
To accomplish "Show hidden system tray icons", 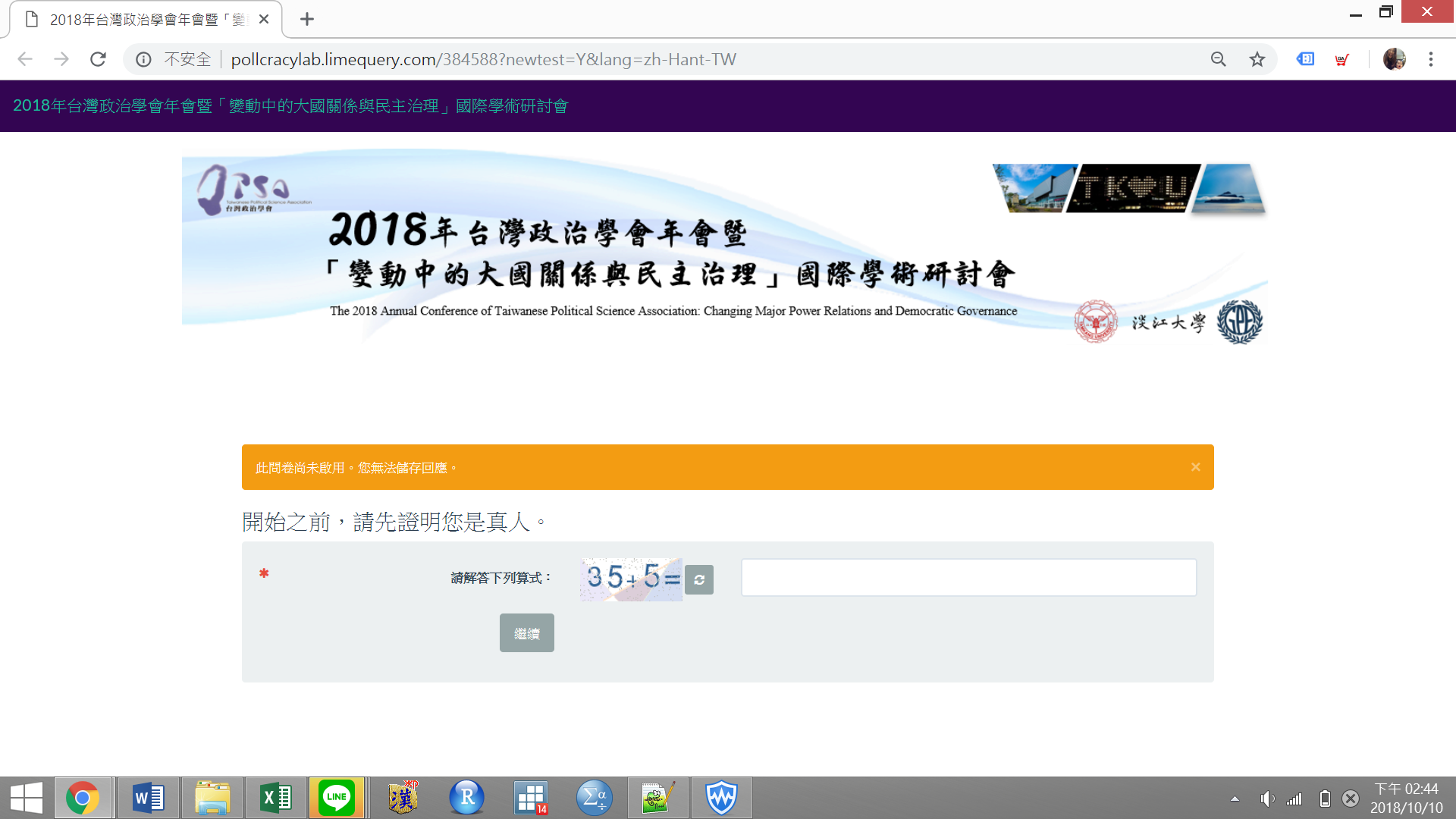I will (1235, 799).
